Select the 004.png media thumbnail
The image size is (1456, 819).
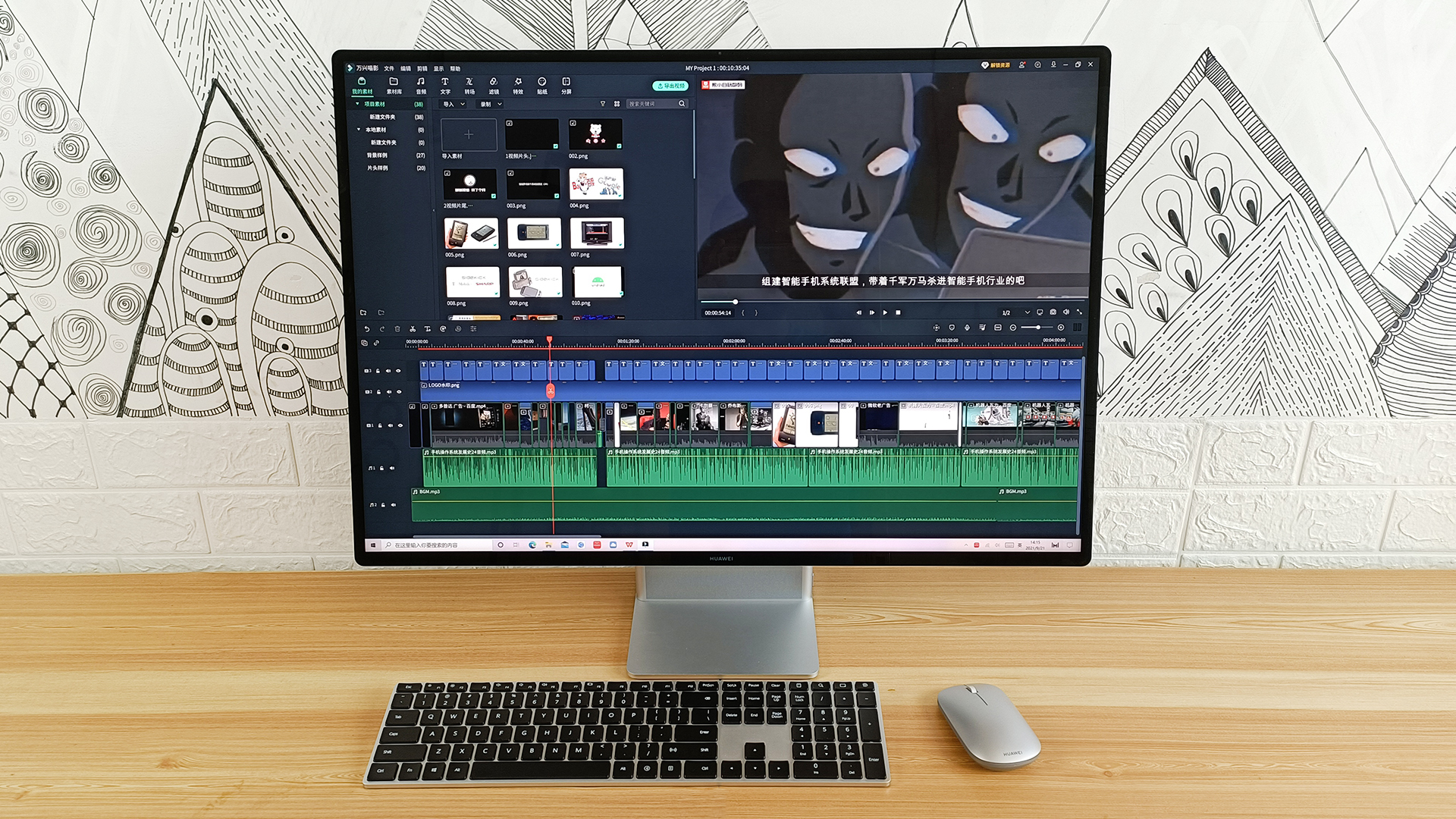pos(596,184)
